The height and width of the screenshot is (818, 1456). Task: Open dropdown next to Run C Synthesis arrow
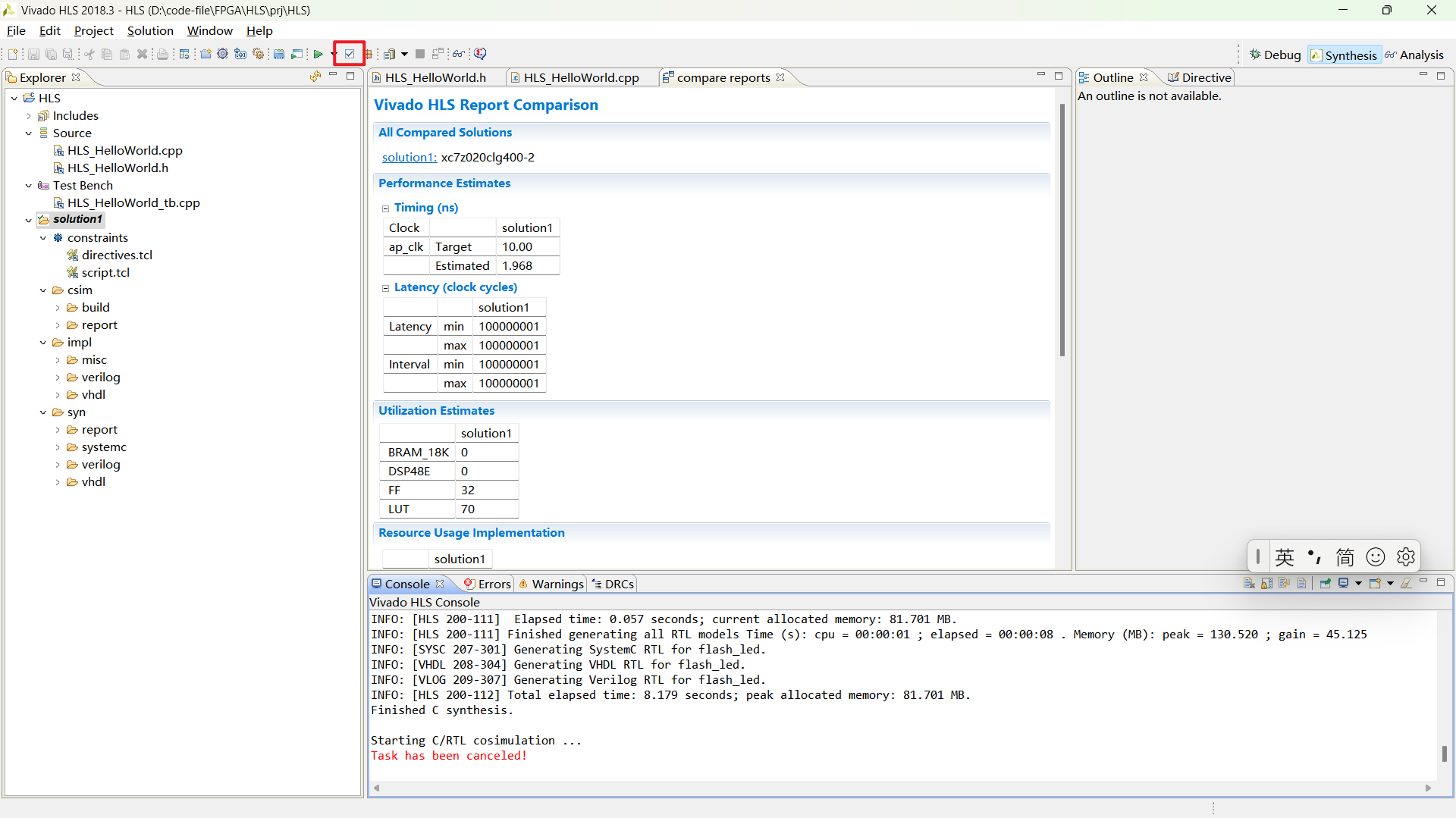pos(334,54)
